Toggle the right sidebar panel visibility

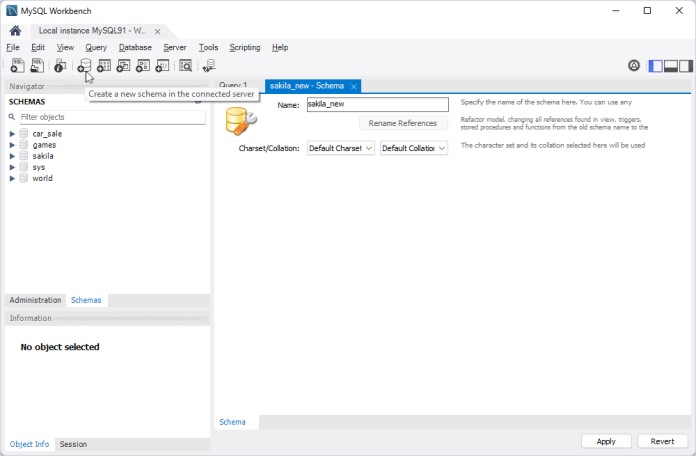(x=686, y=66)
